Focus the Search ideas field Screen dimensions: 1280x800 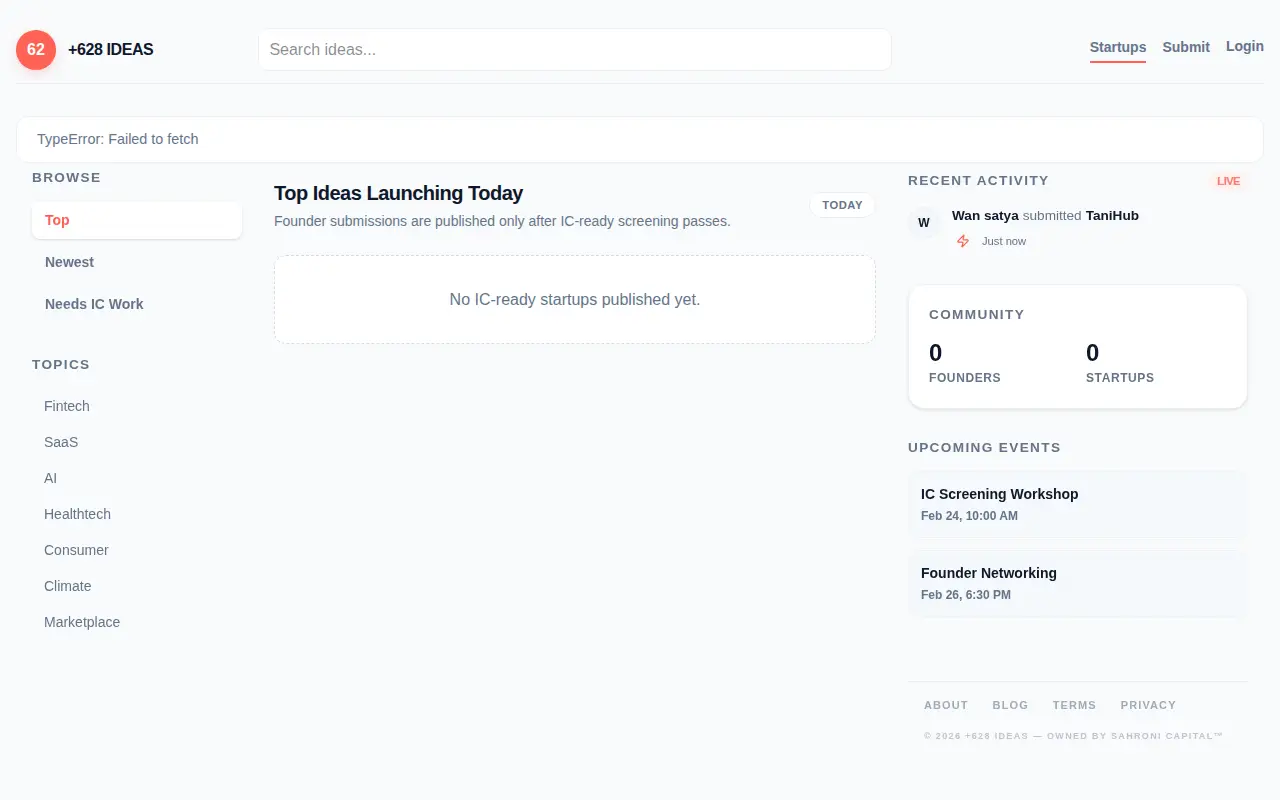pos(575,50)
